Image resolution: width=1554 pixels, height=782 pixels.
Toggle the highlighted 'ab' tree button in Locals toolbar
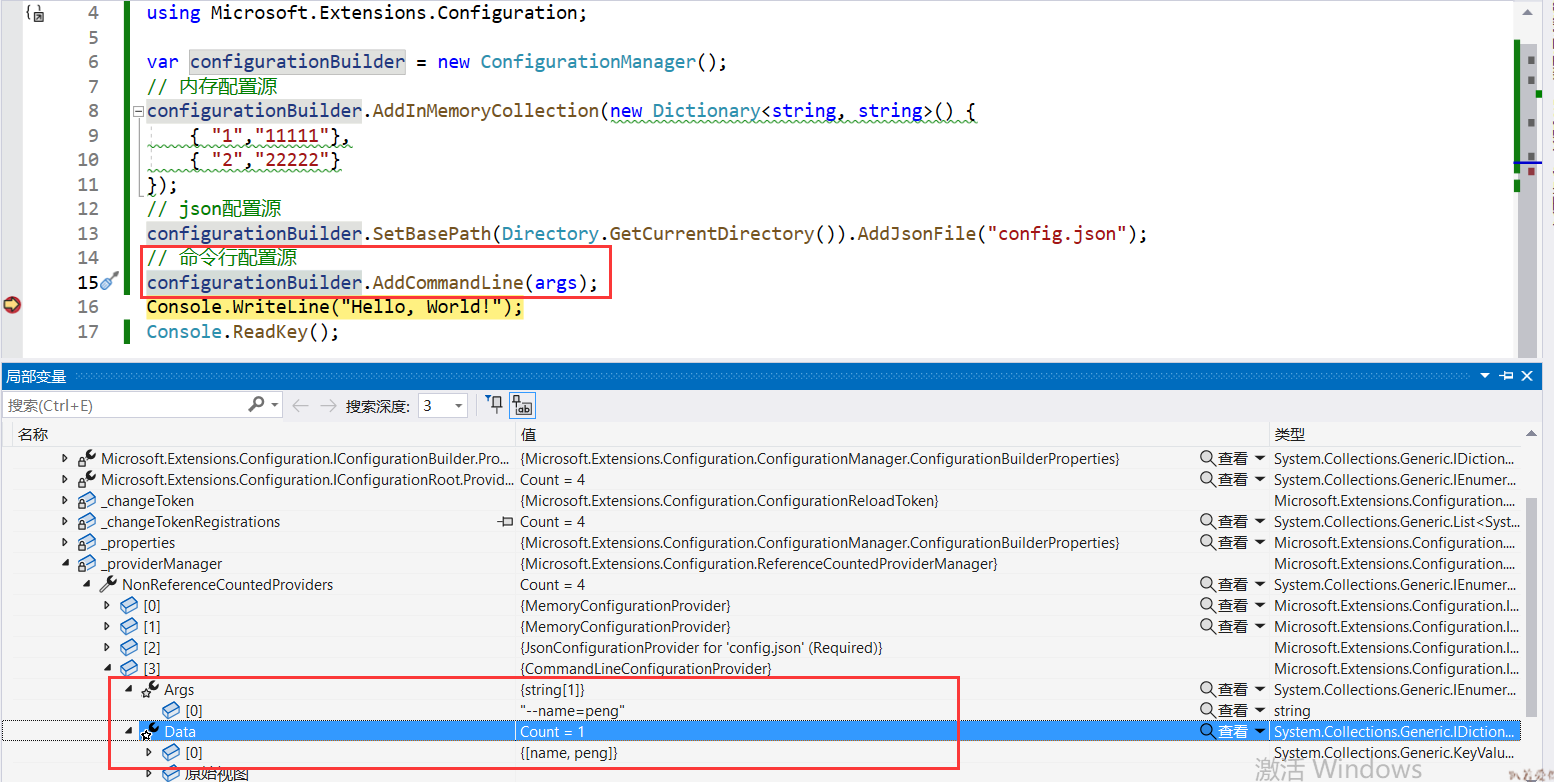(522, 404)
